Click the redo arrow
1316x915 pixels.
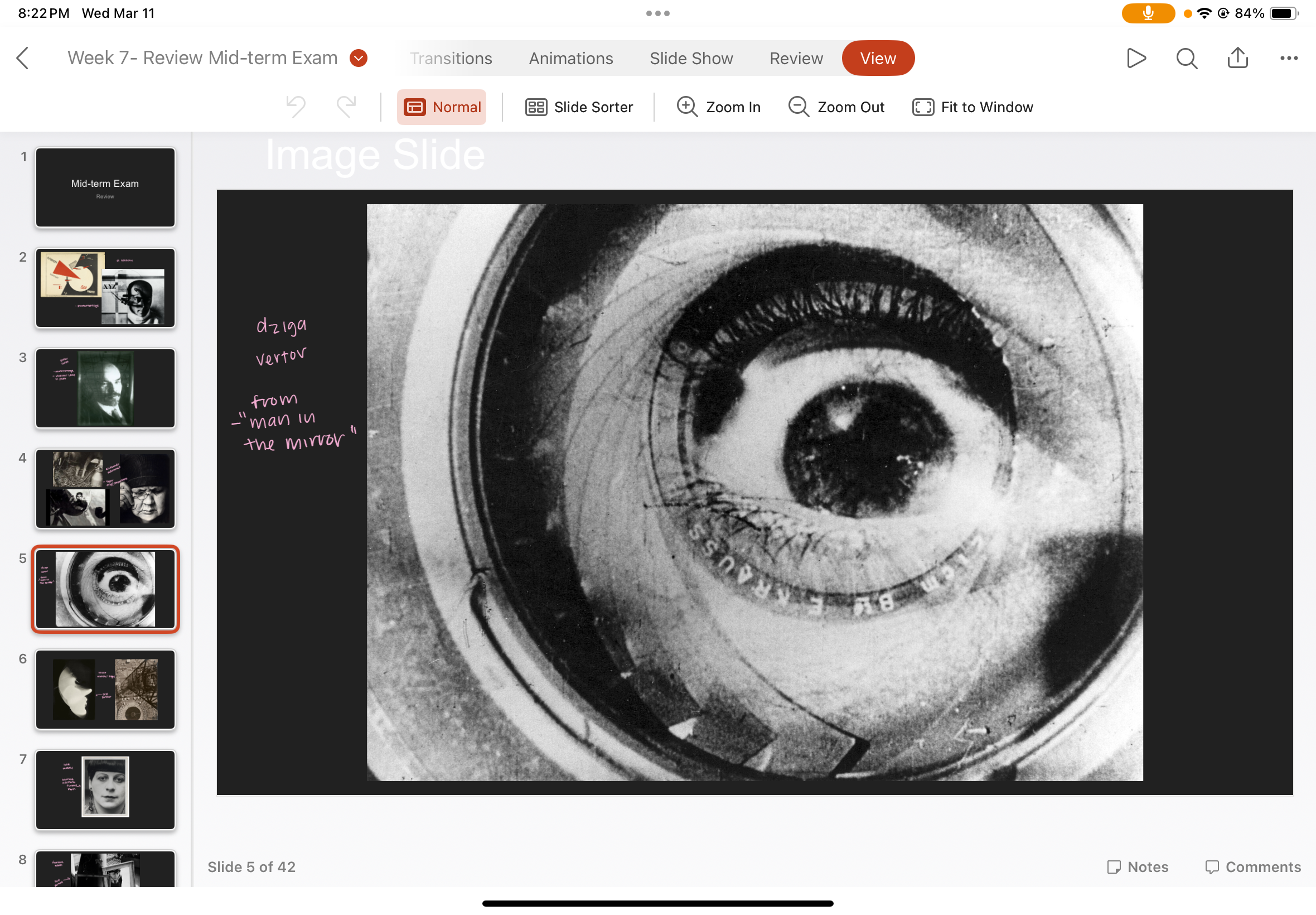click(347, 107)
